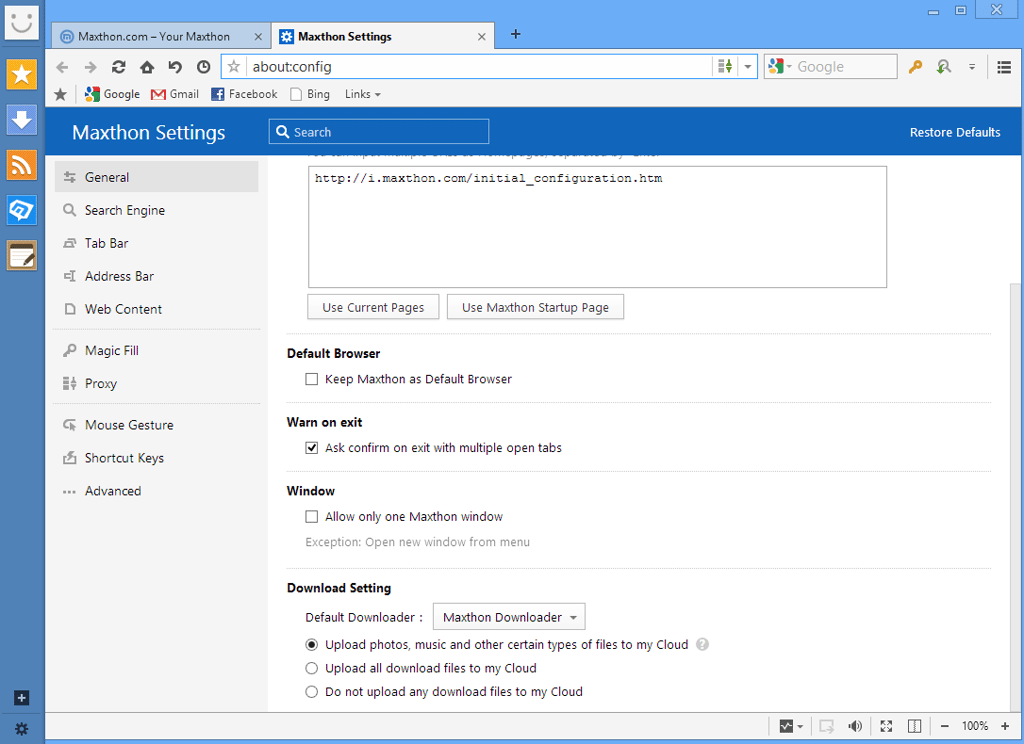
Task: Click Restore Defaults link
Action: (955, 133)
